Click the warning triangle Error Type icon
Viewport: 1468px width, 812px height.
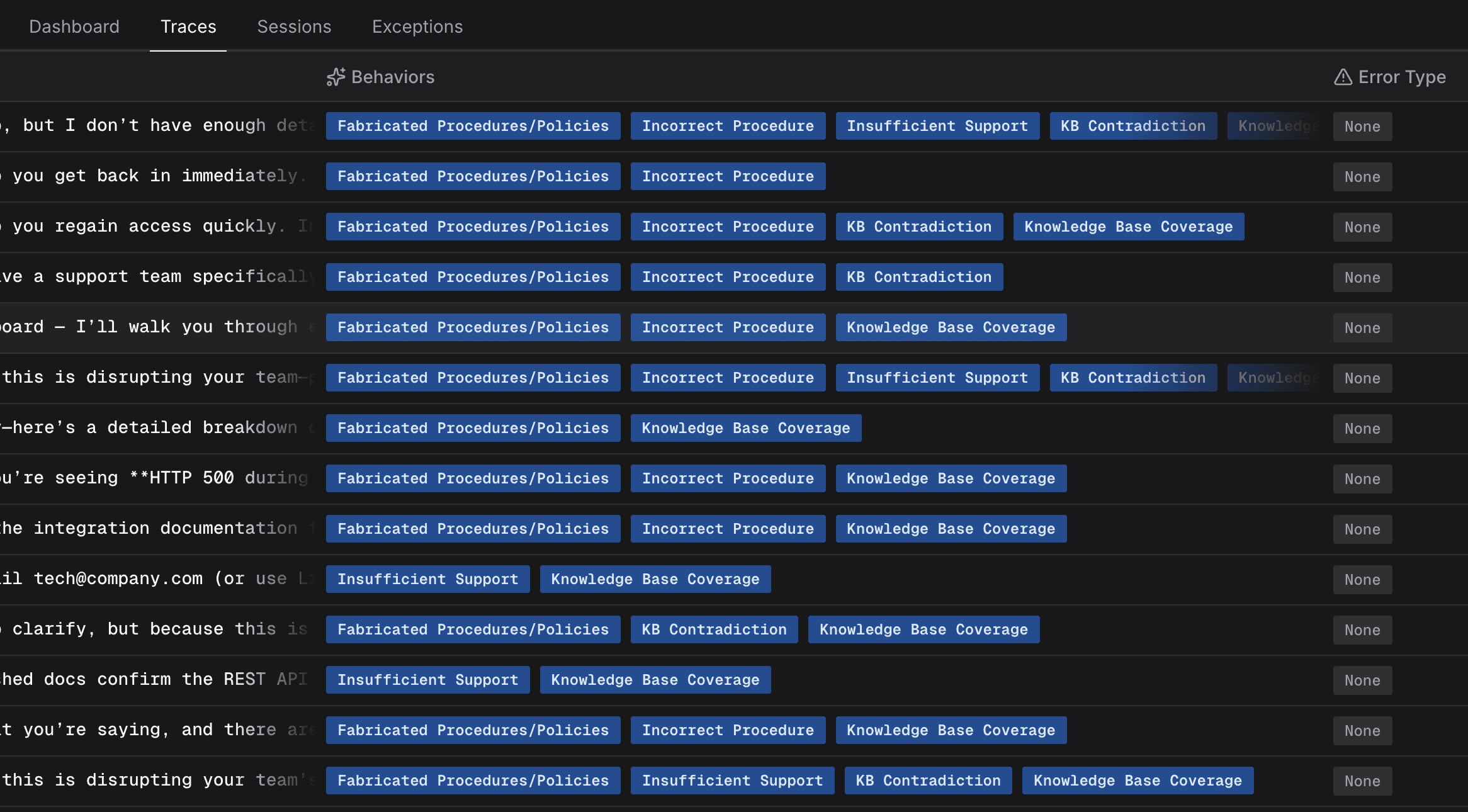pos(1343,77)
